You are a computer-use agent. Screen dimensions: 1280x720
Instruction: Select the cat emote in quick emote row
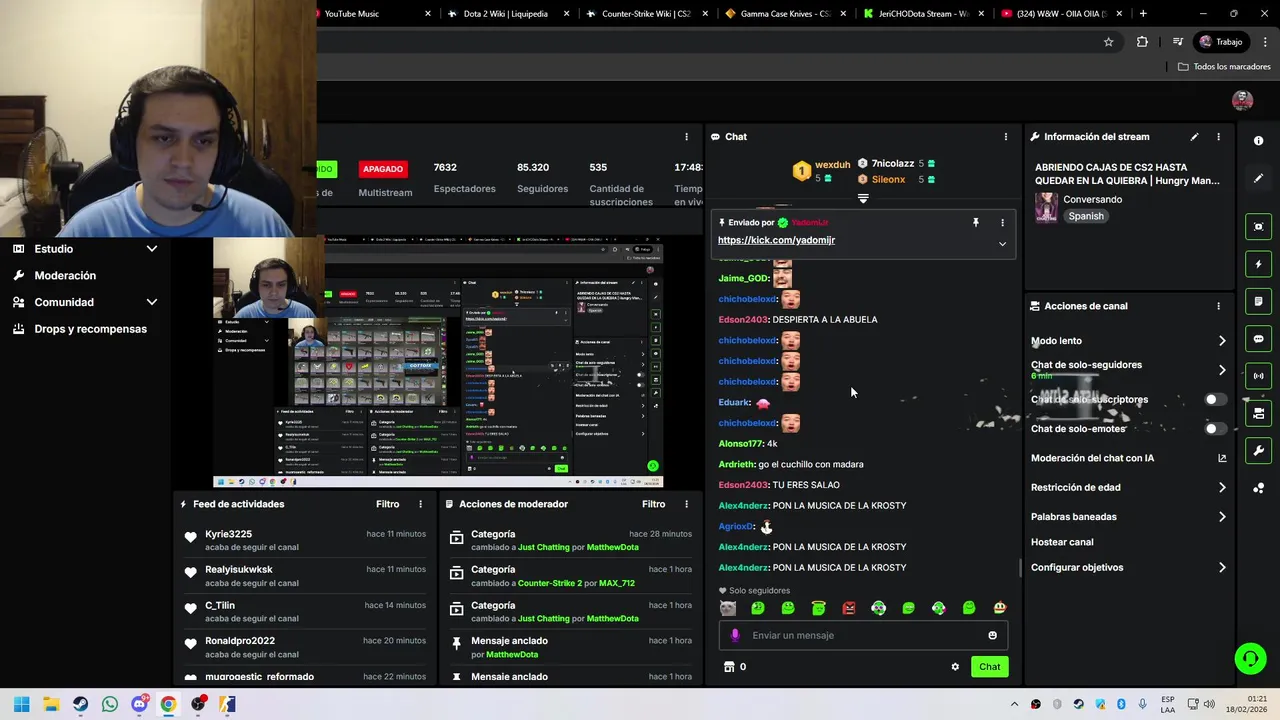[728, 608]
